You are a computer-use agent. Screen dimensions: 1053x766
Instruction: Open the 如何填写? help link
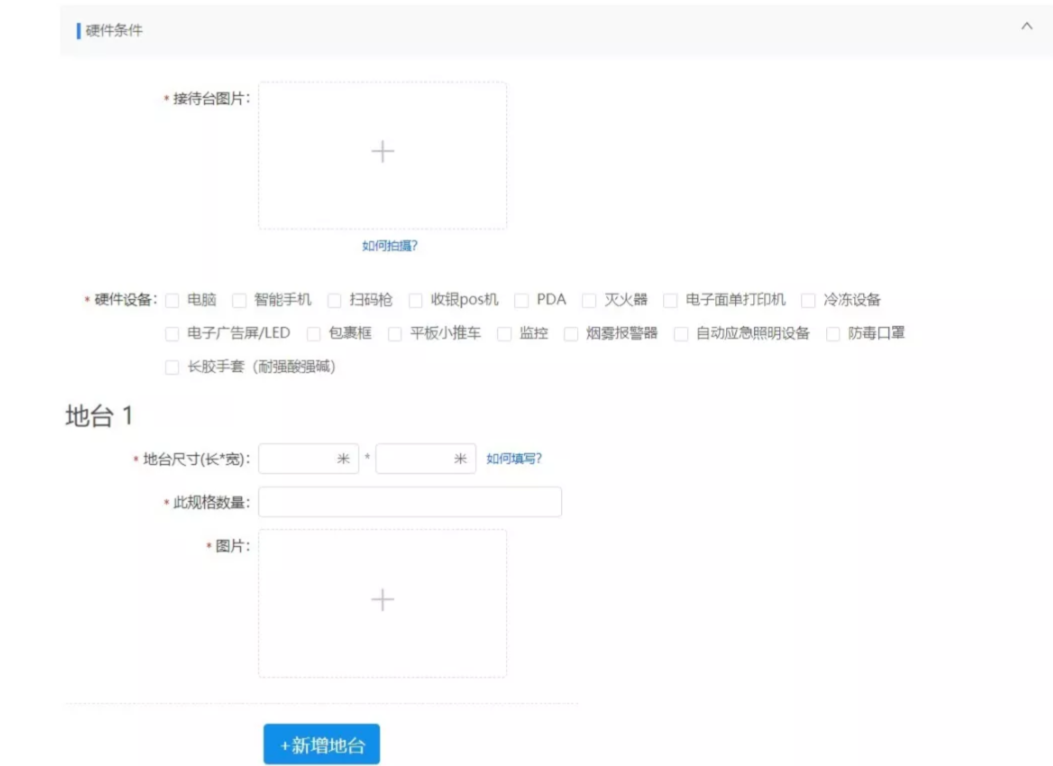pyautogui.click(x=514, y=459)
